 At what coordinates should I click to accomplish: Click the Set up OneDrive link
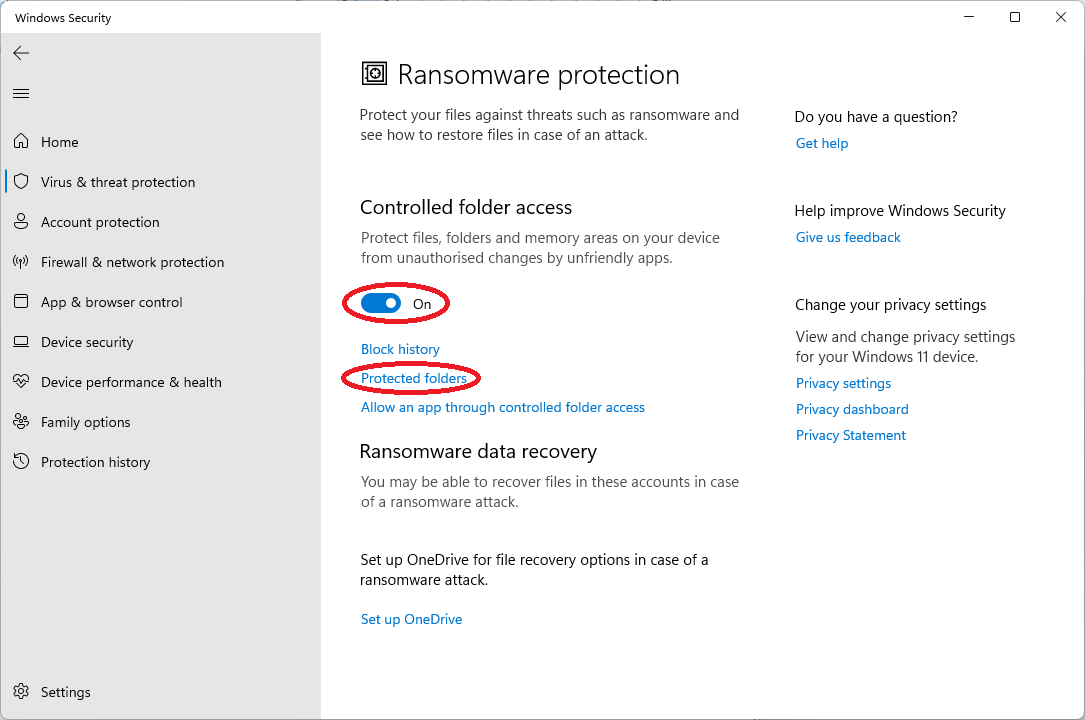pos(411,619)
